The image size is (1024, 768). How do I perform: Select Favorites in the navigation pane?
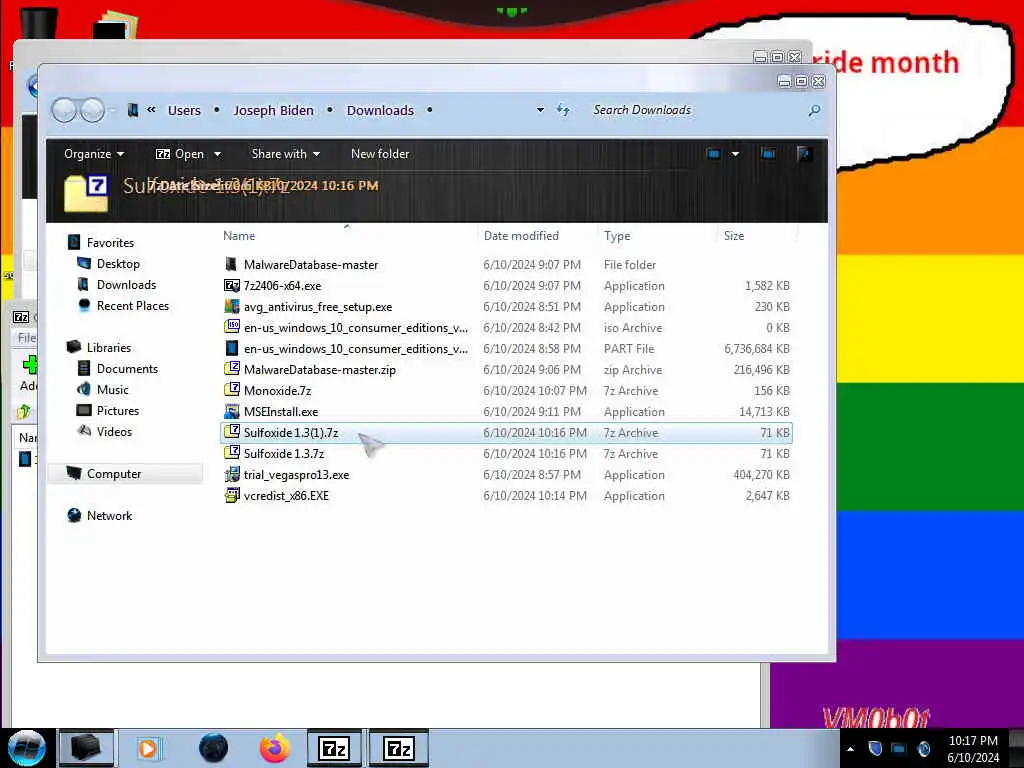point(110,243)
